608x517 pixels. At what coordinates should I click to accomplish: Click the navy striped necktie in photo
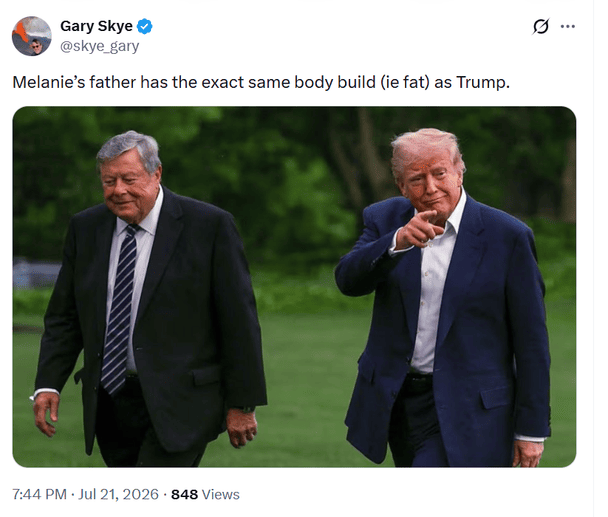tap(119, 308)
